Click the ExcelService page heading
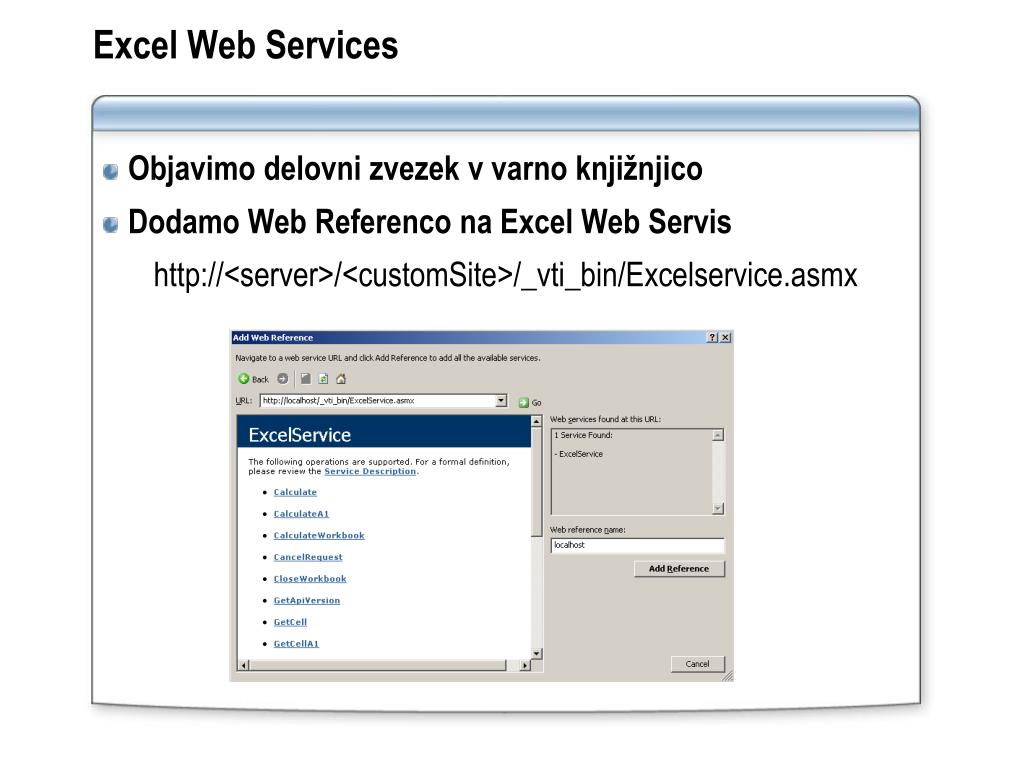This screenshot has height=768, width=1024. click(x=300, y=435)
